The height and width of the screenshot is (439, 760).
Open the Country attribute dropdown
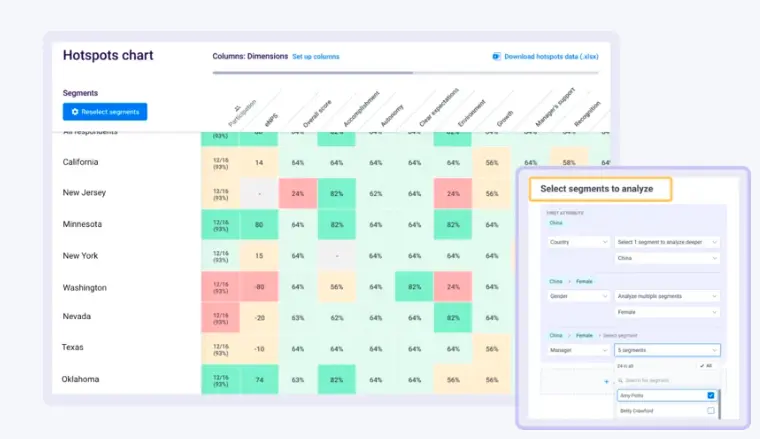pyautogui.click(x=578, y=242)
